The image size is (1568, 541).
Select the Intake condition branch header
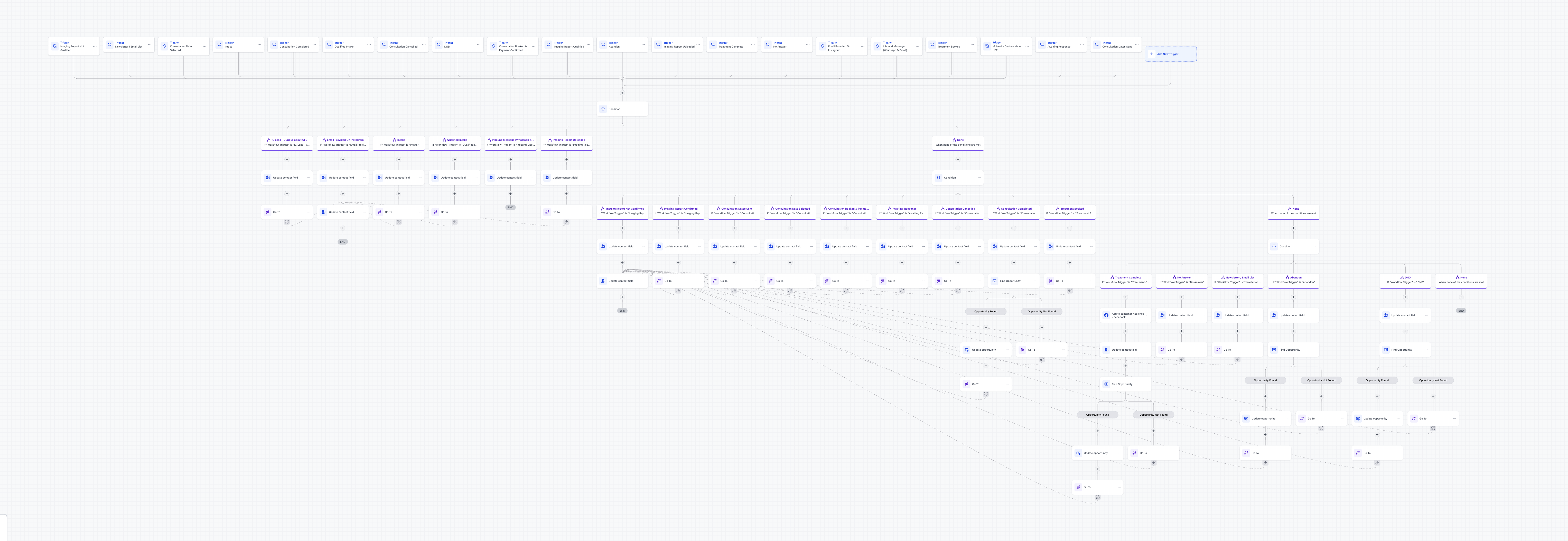[399, 142]
